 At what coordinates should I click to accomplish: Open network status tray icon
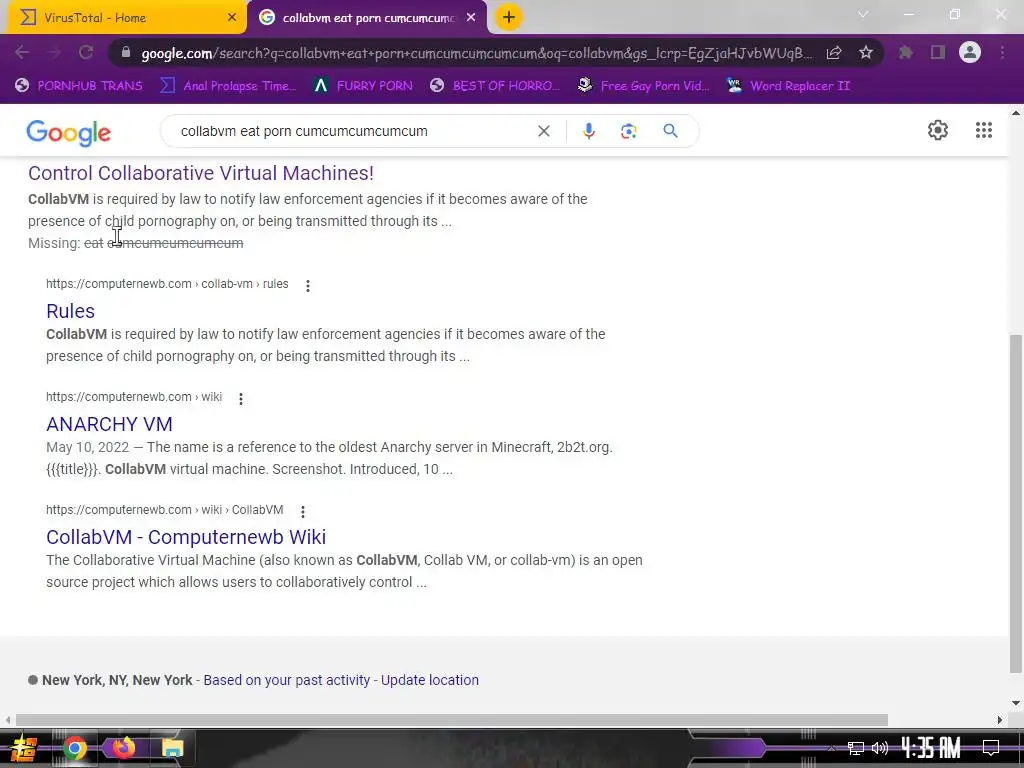(x=856, y=748)
